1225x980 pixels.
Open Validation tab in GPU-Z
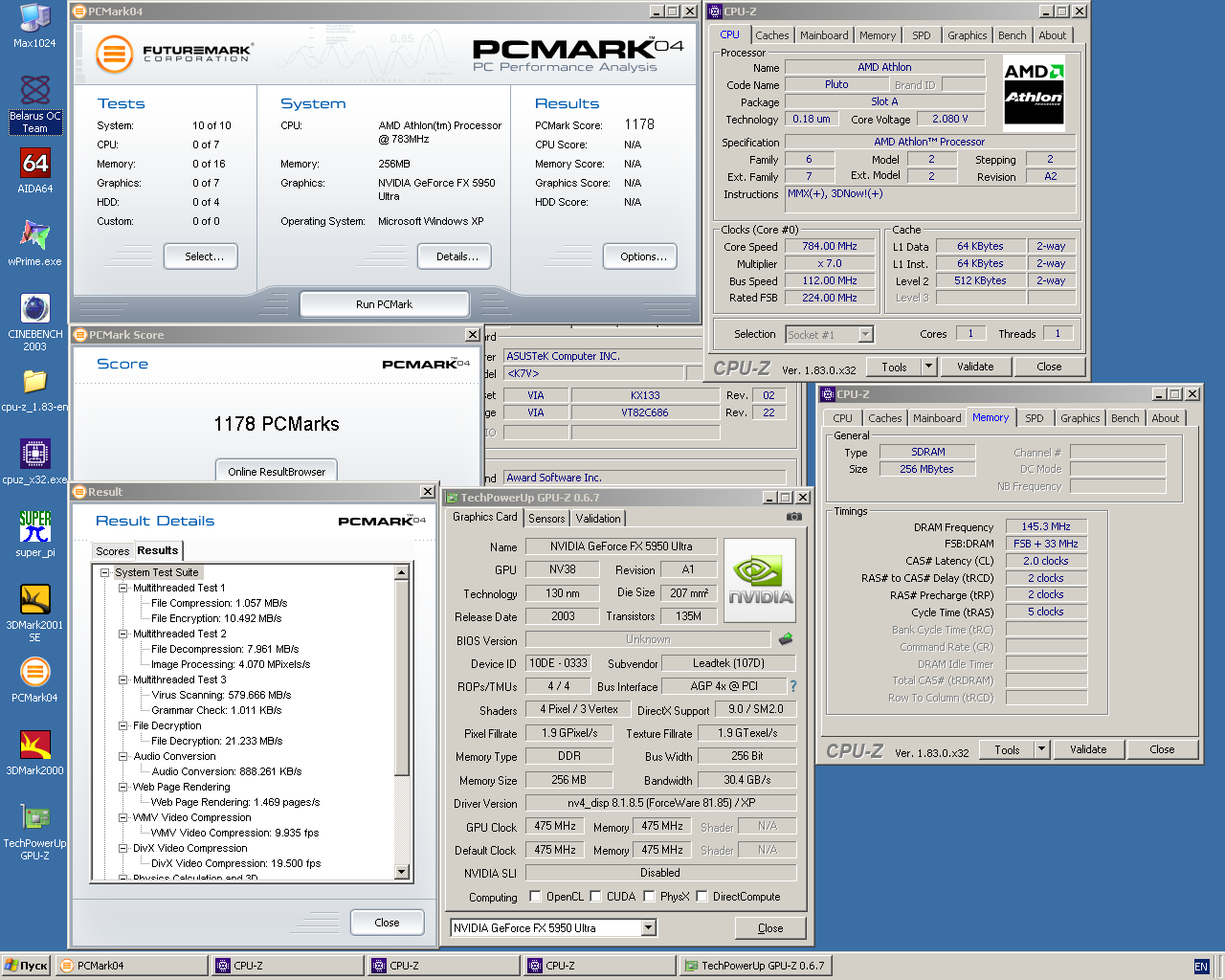598,519
